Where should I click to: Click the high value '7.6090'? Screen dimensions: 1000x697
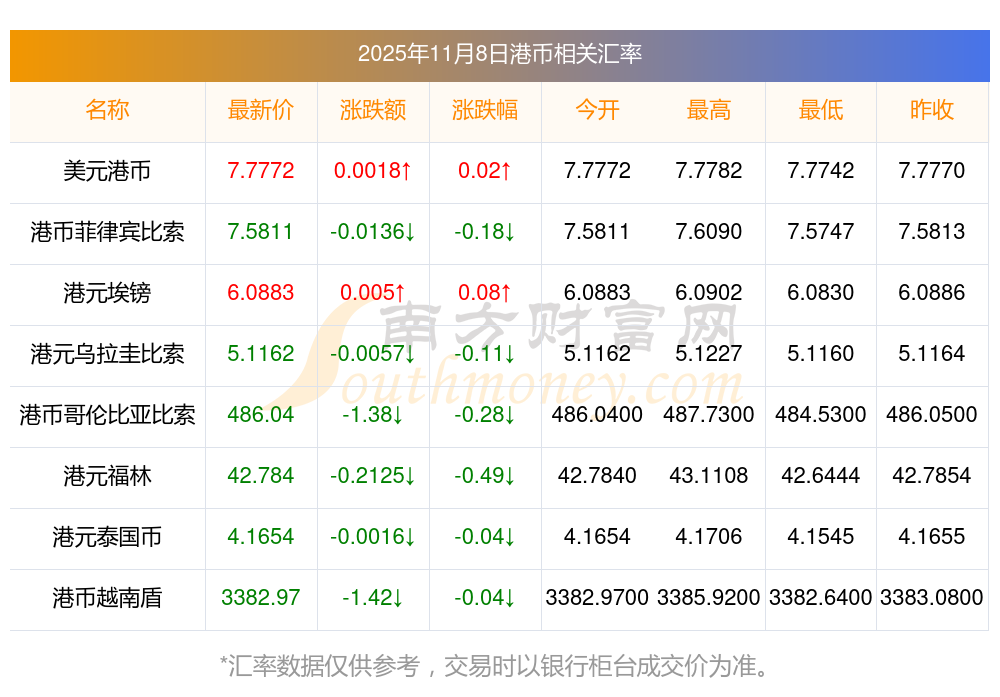point(709,231)
